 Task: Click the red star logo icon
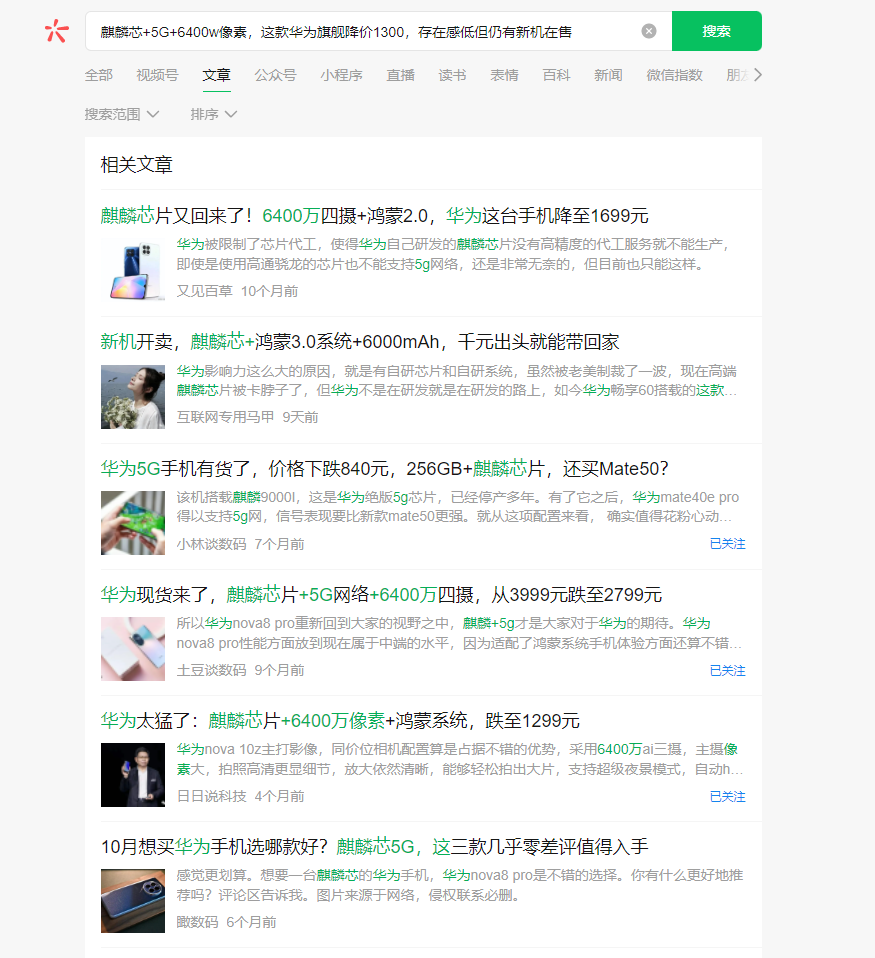point(56,31)
